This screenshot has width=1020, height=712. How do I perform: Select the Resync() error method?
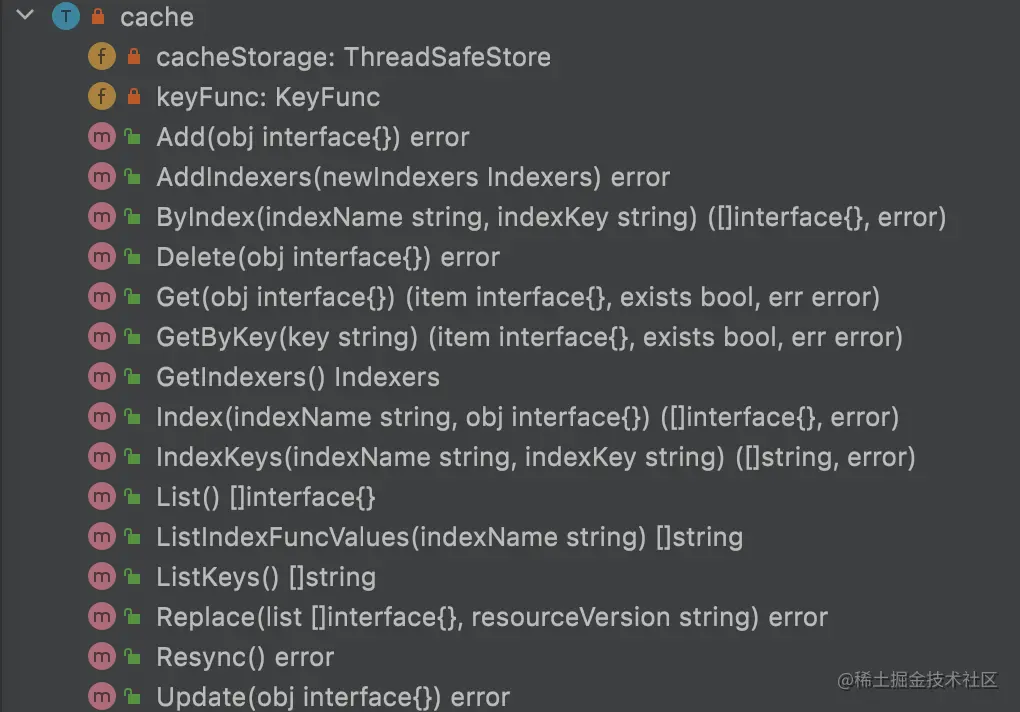245,657
